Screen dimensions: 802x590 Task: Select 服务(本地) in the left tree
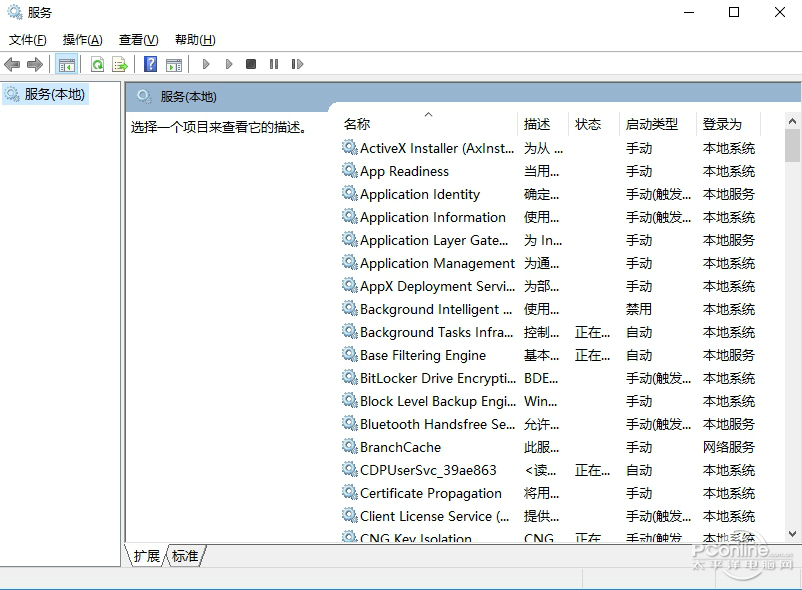(46, 94)
